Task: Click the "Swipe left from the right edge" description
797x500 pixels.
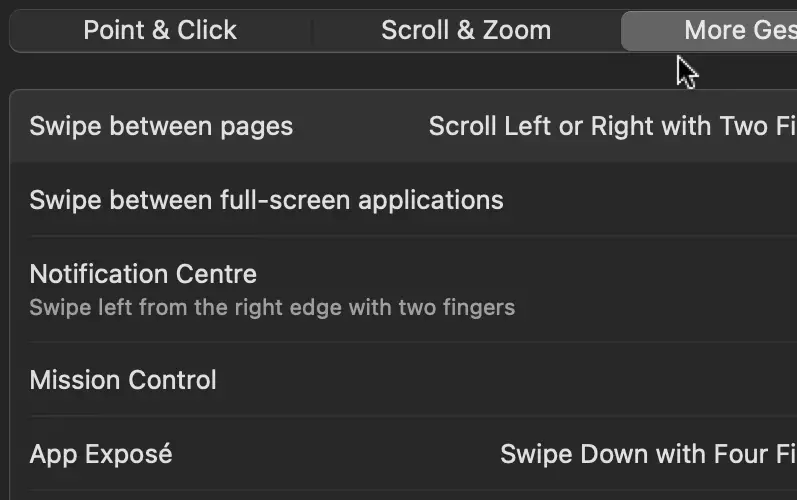Action: click(272, 307)
